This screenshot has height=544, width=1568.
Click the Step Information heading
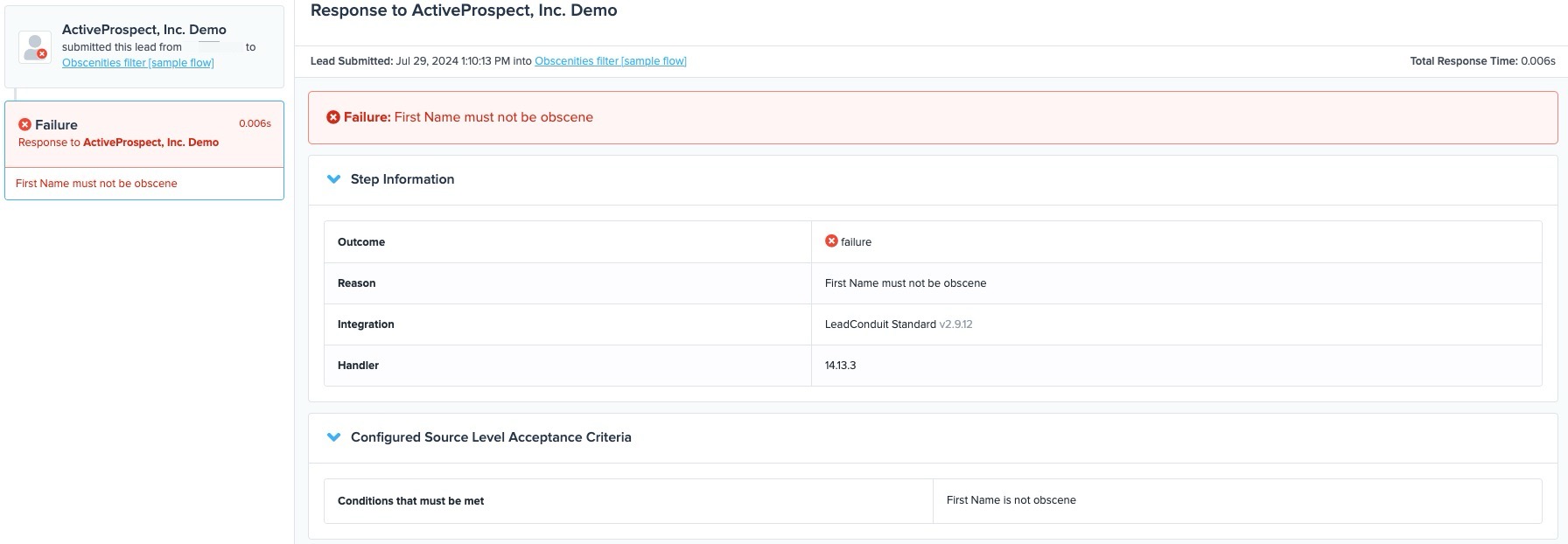tap(402, 179)
